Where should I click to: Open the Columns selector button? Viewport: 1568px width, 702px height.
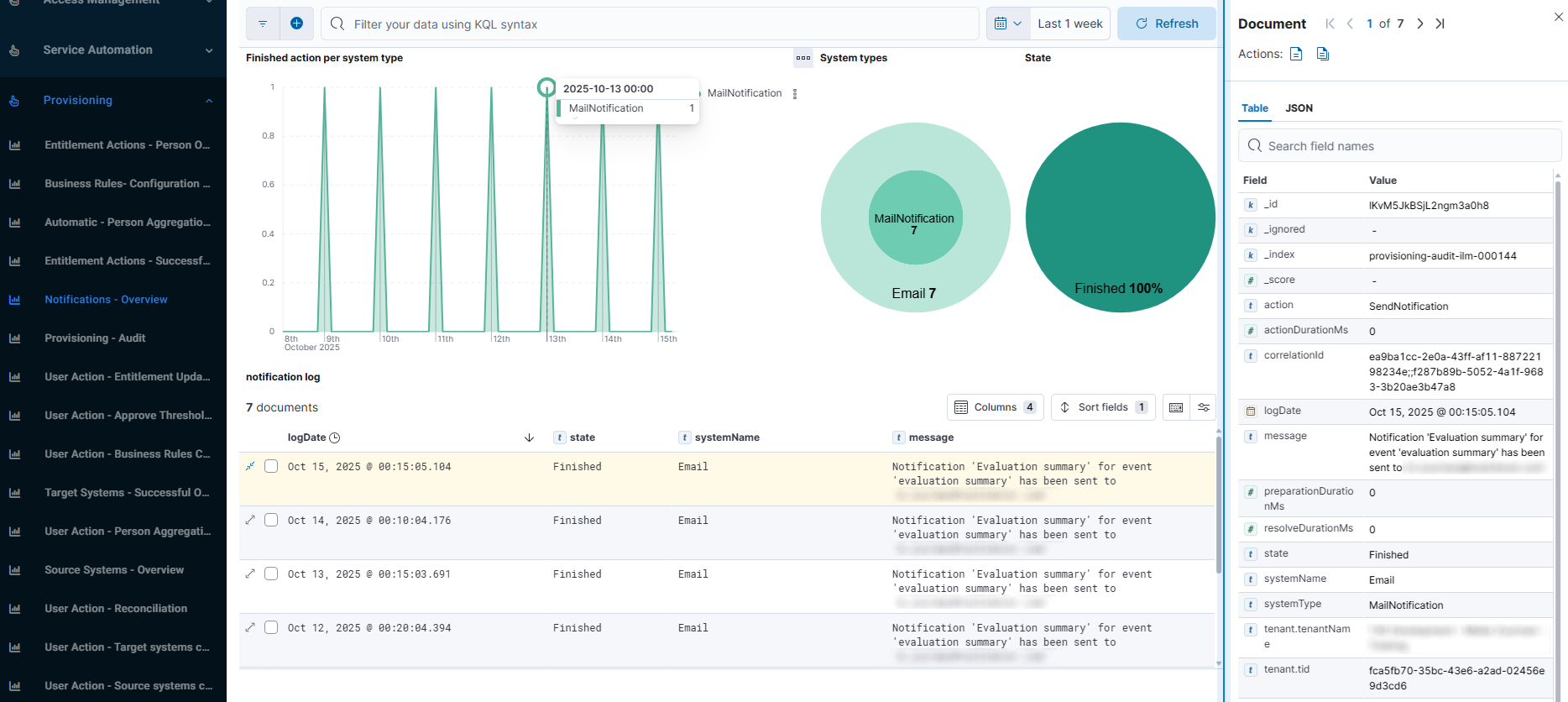[x=995, y=407]
